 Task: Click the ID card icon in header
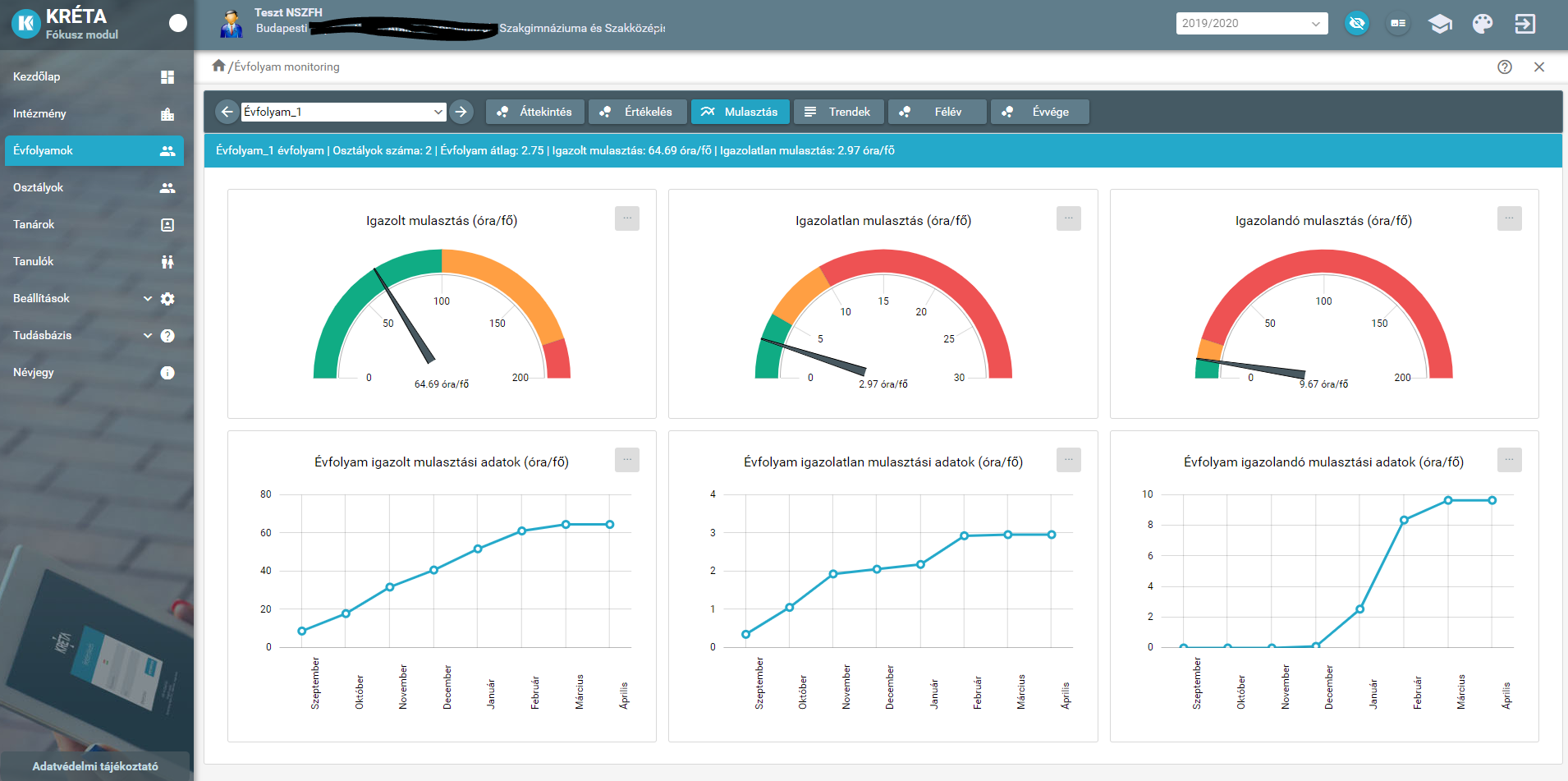pos(1398,24)
